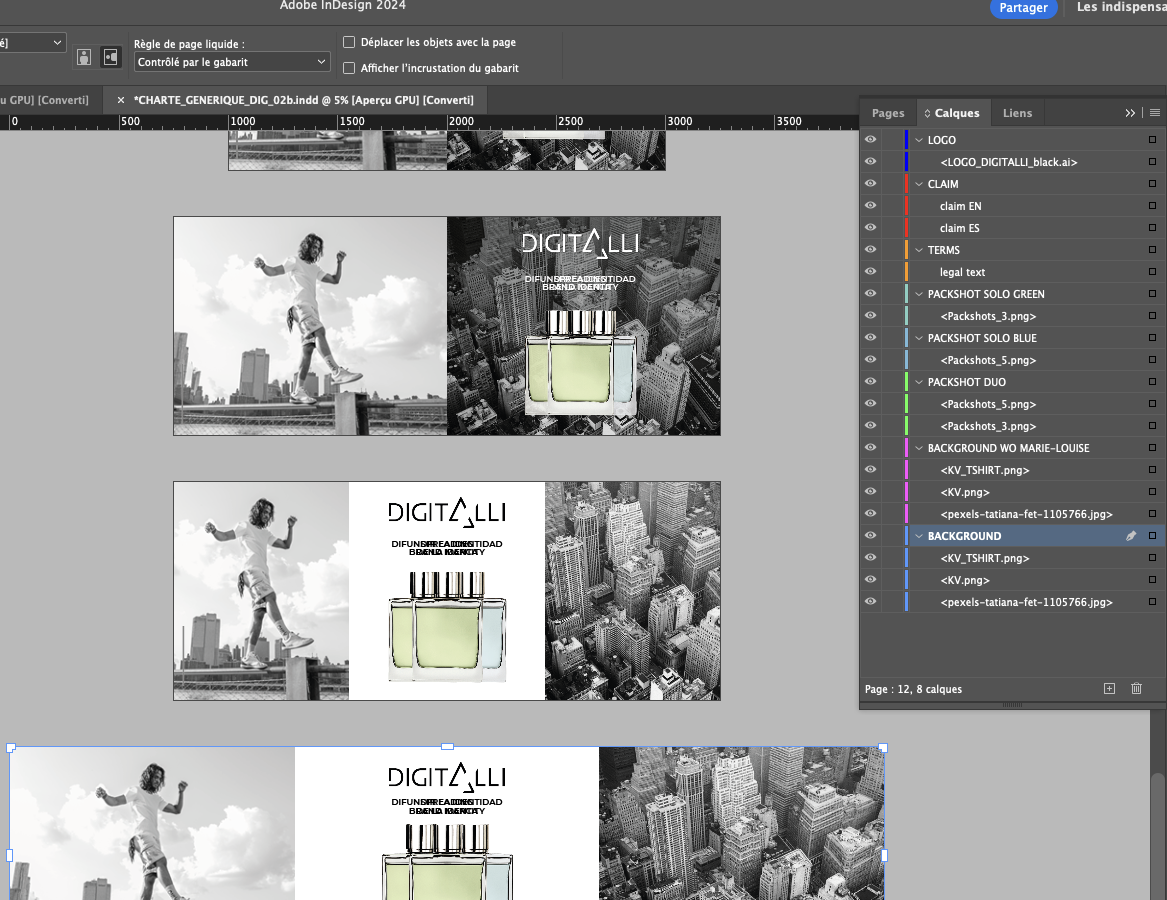
Task: Collapse the CLAIM layer chevron
Action: pos(918,184)
